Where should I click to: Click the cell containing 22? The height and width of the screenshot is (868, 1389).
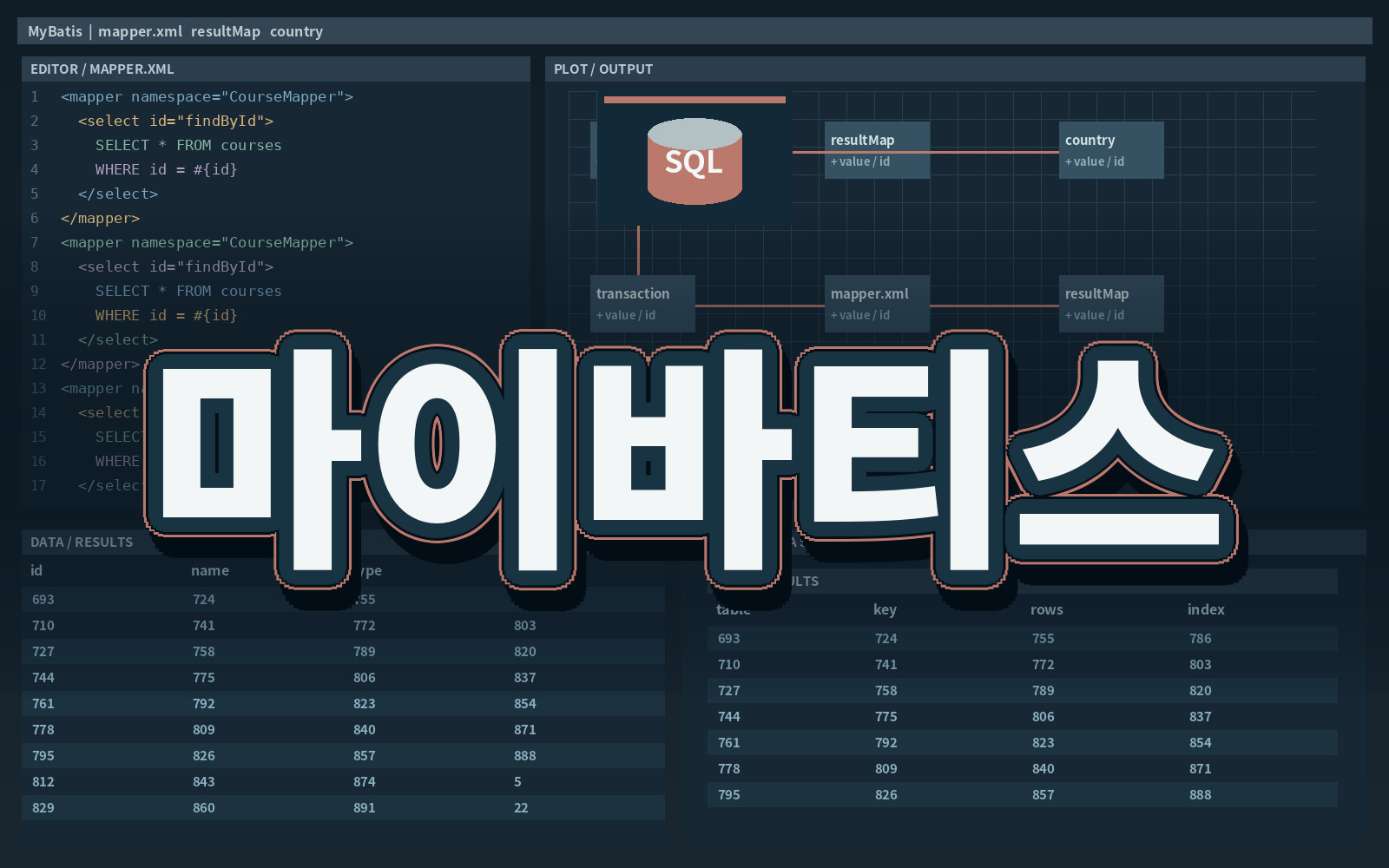(x=521, y=807)
